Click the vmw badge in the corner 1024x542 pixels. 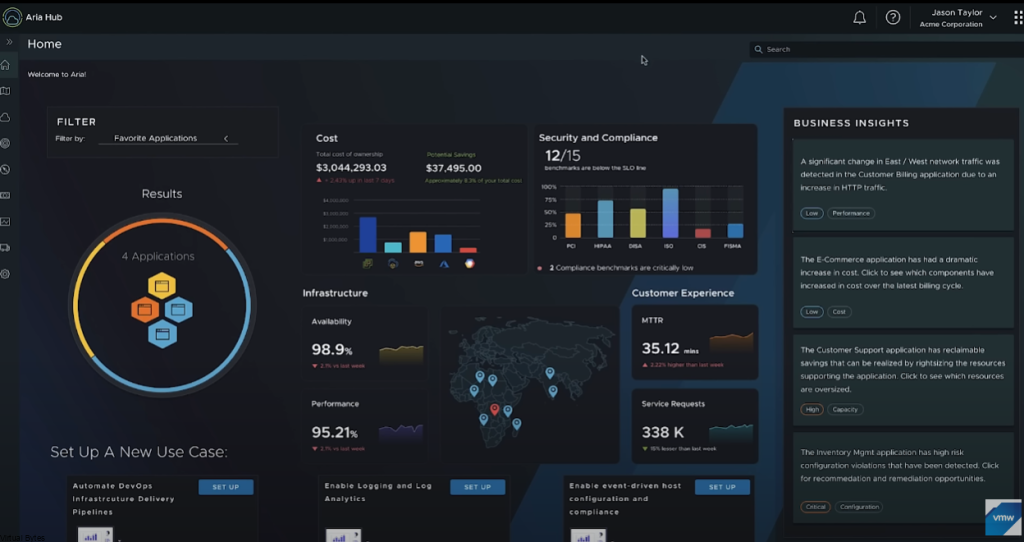[1003, 517]
